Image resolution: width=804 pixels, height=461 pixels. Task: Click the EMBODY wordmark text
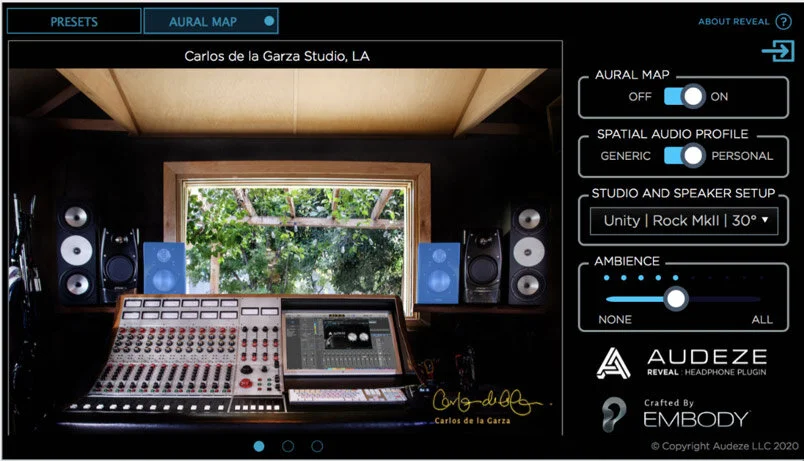[x=696, y=419]
